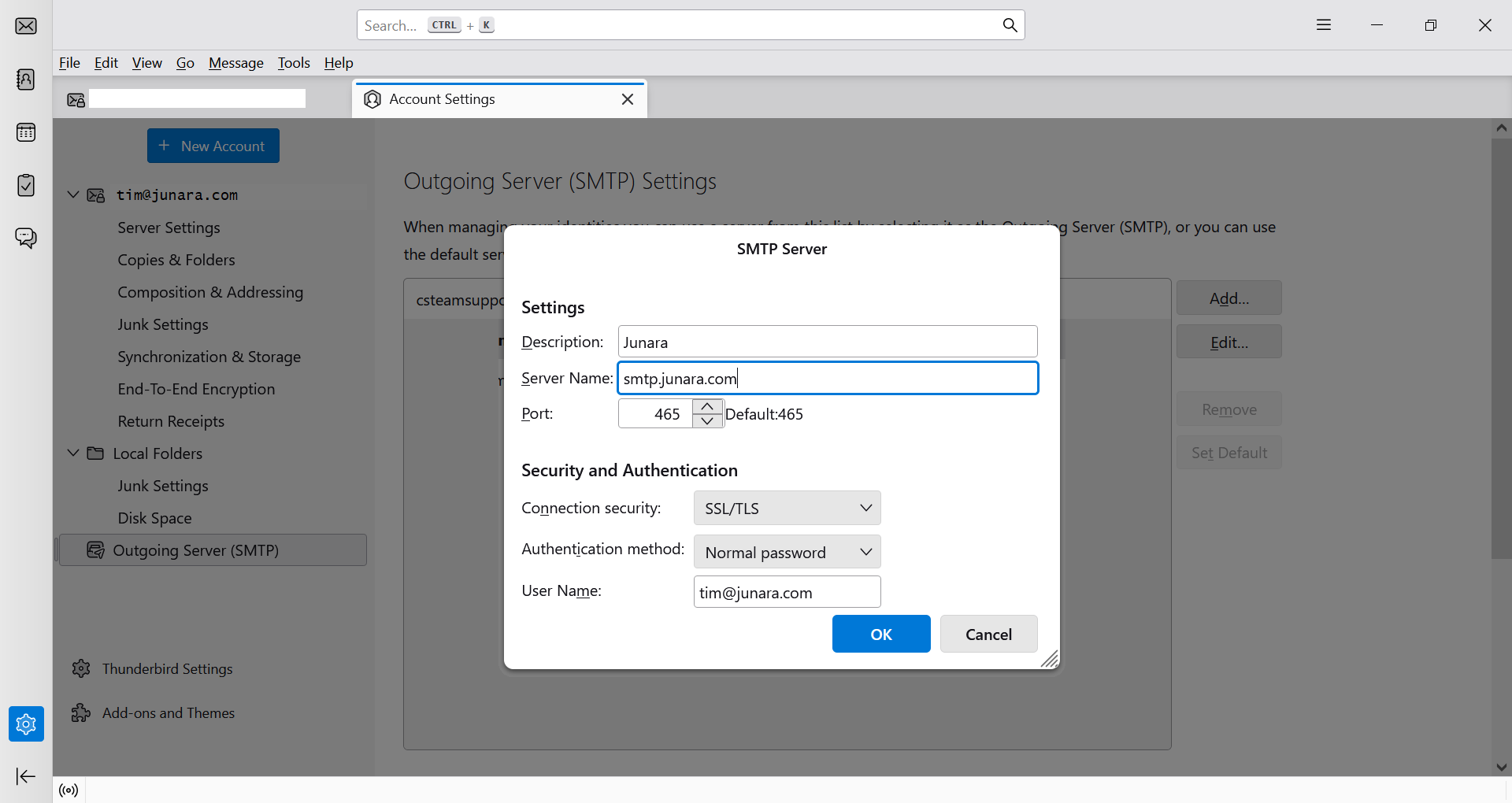
Task: Click the mail tab envelope icon
Action: (x=76, y=100)
